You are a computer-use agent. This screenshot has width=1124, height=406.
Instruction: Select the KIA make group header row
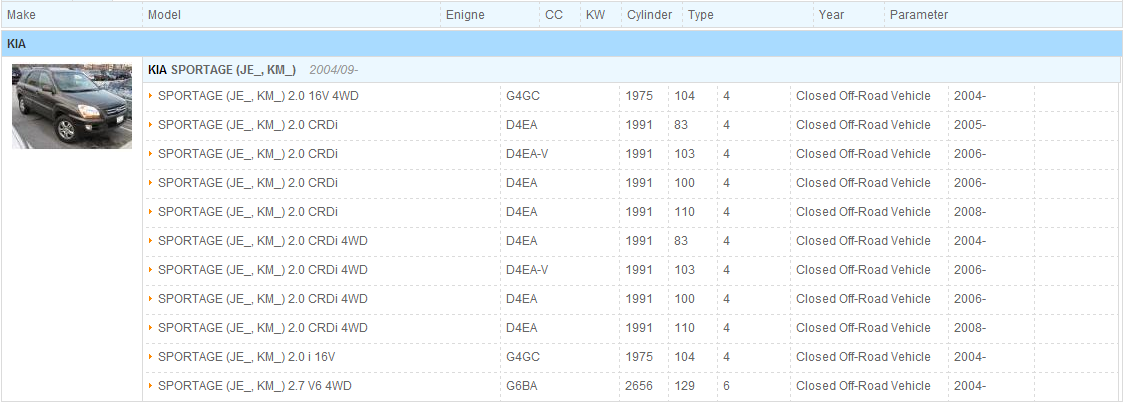[x=561, y=44]
